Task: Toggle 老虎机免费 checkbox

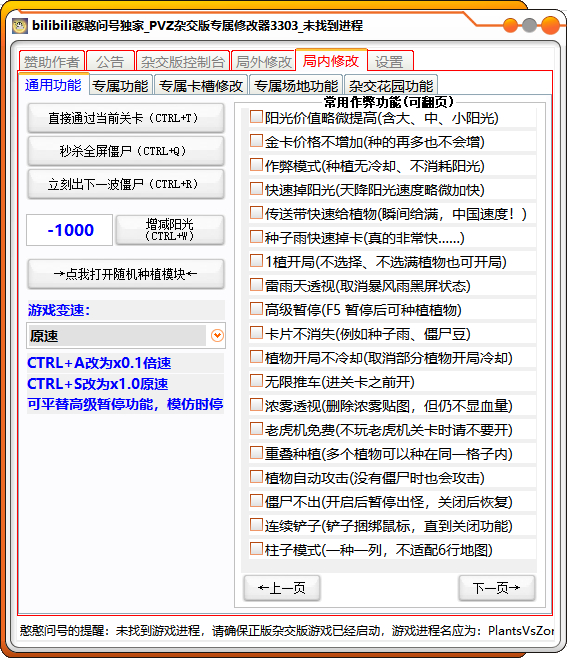Action: point(256,428)
